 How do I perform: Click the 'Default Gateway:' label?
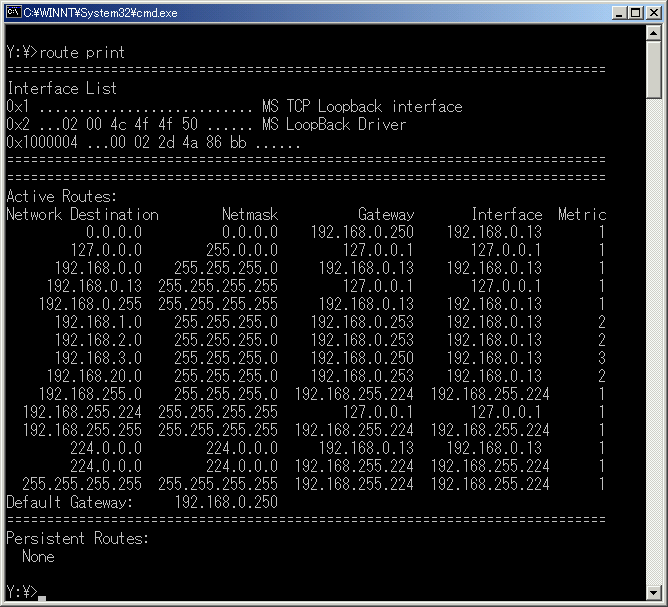click(x=69, y=502)
